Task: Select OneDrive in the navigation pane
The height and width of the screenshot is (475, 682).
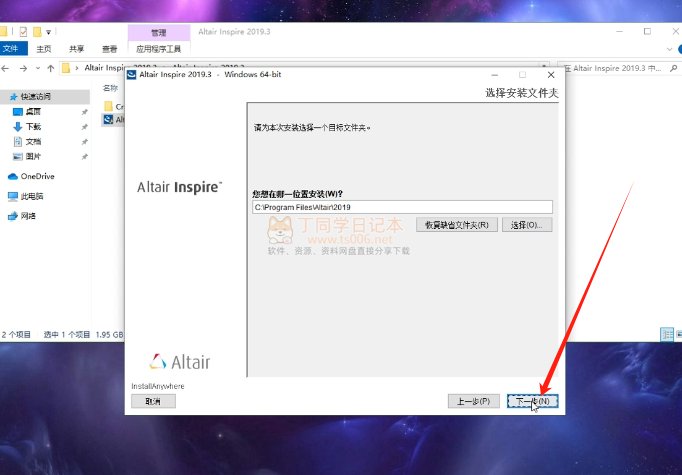Action: tap(37, 176)
